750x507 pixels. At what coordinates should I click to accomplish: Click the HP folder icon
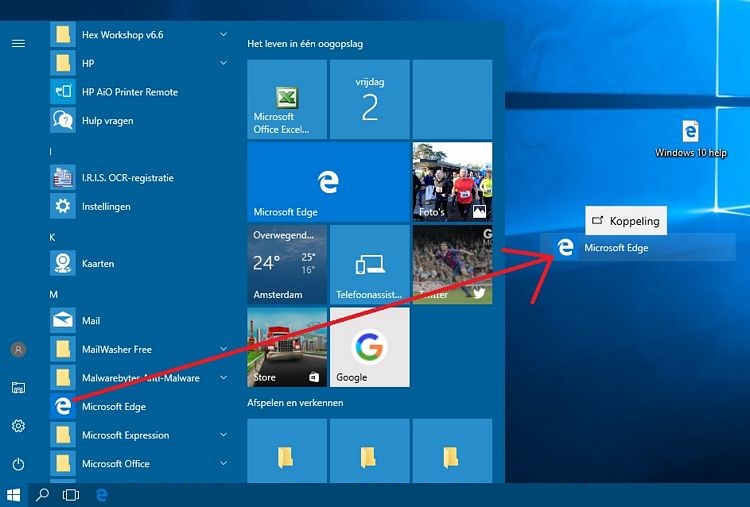pyautogui.click(x=63, y=63)
